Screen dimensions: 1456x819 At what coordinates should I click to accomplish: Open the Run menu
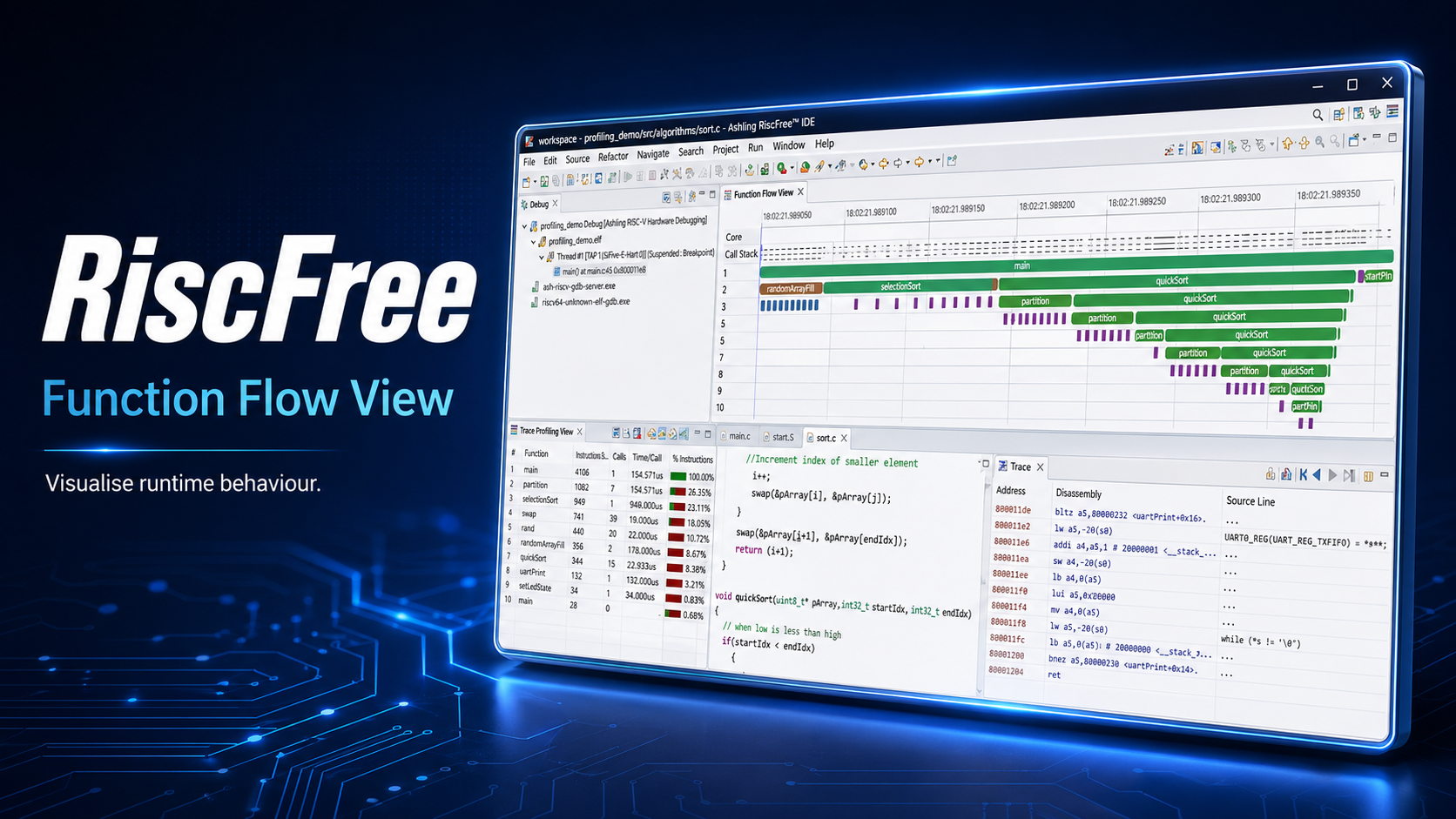(755, 148)
